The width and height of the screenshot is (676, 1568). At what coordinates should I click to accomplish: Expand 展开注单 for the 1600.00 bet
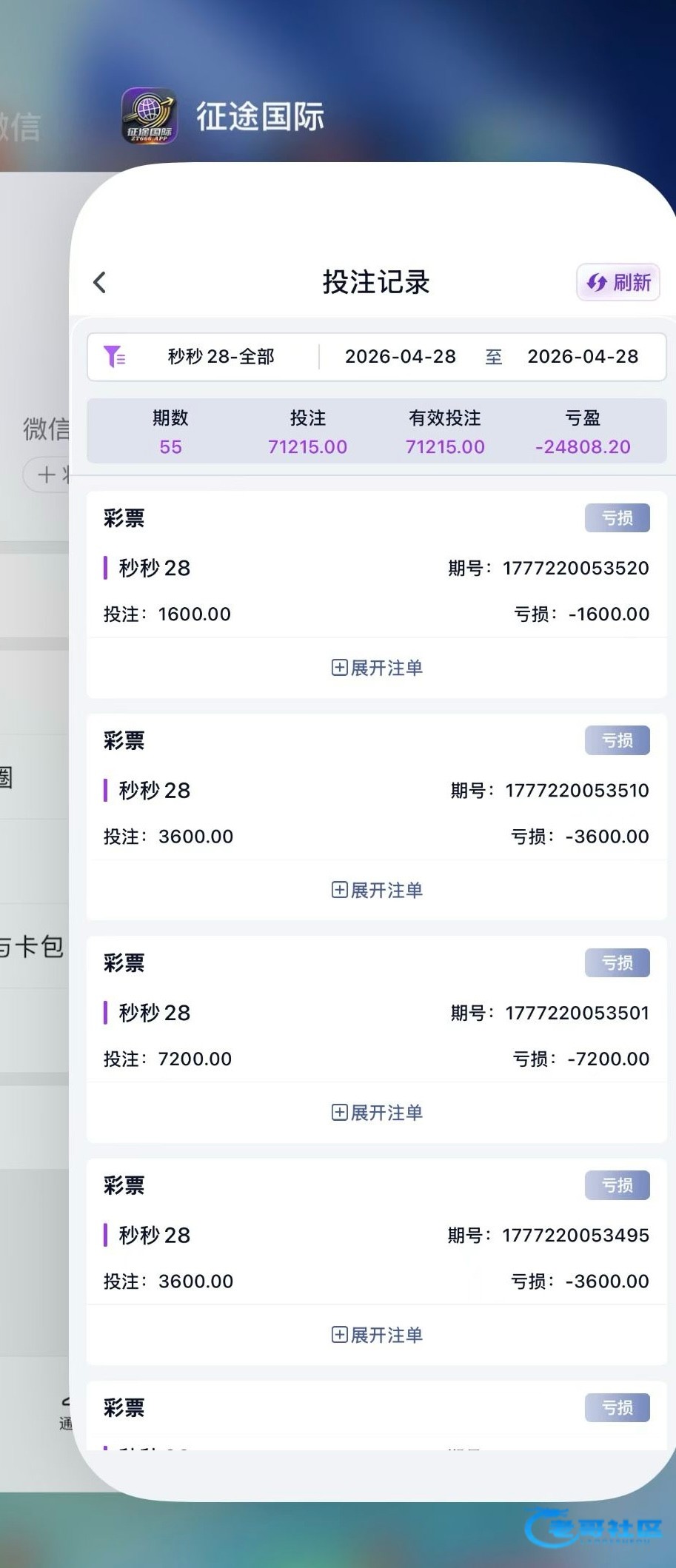point(377,668)
